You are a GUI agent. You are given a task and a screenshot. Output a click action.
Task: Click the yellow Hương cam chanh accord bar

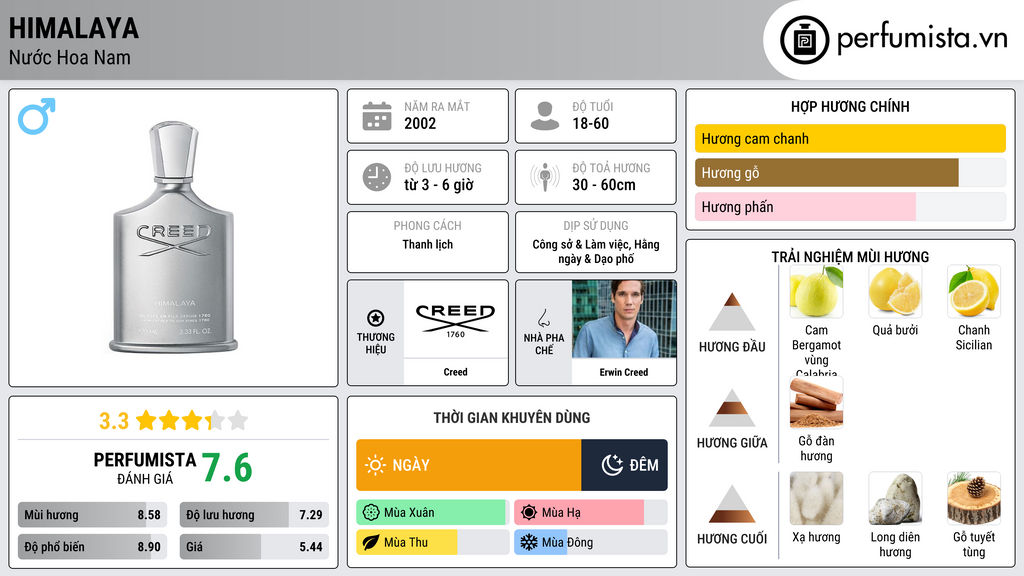(x=850, y=138)
